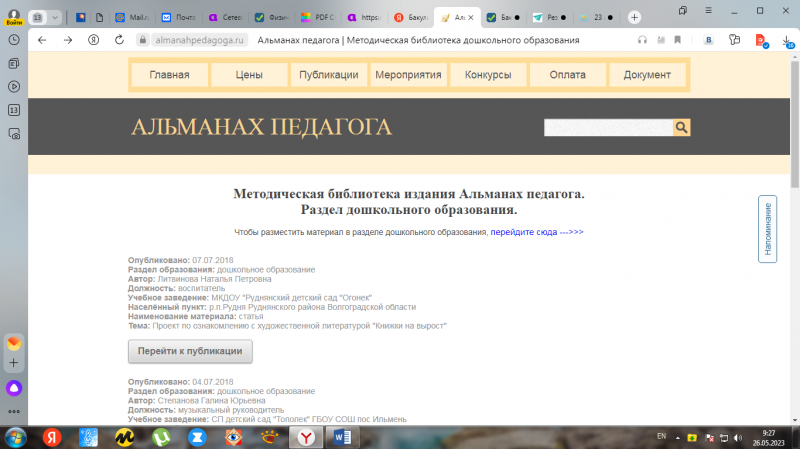
Task: Click the site lock security icon
Action: [143, 40]
